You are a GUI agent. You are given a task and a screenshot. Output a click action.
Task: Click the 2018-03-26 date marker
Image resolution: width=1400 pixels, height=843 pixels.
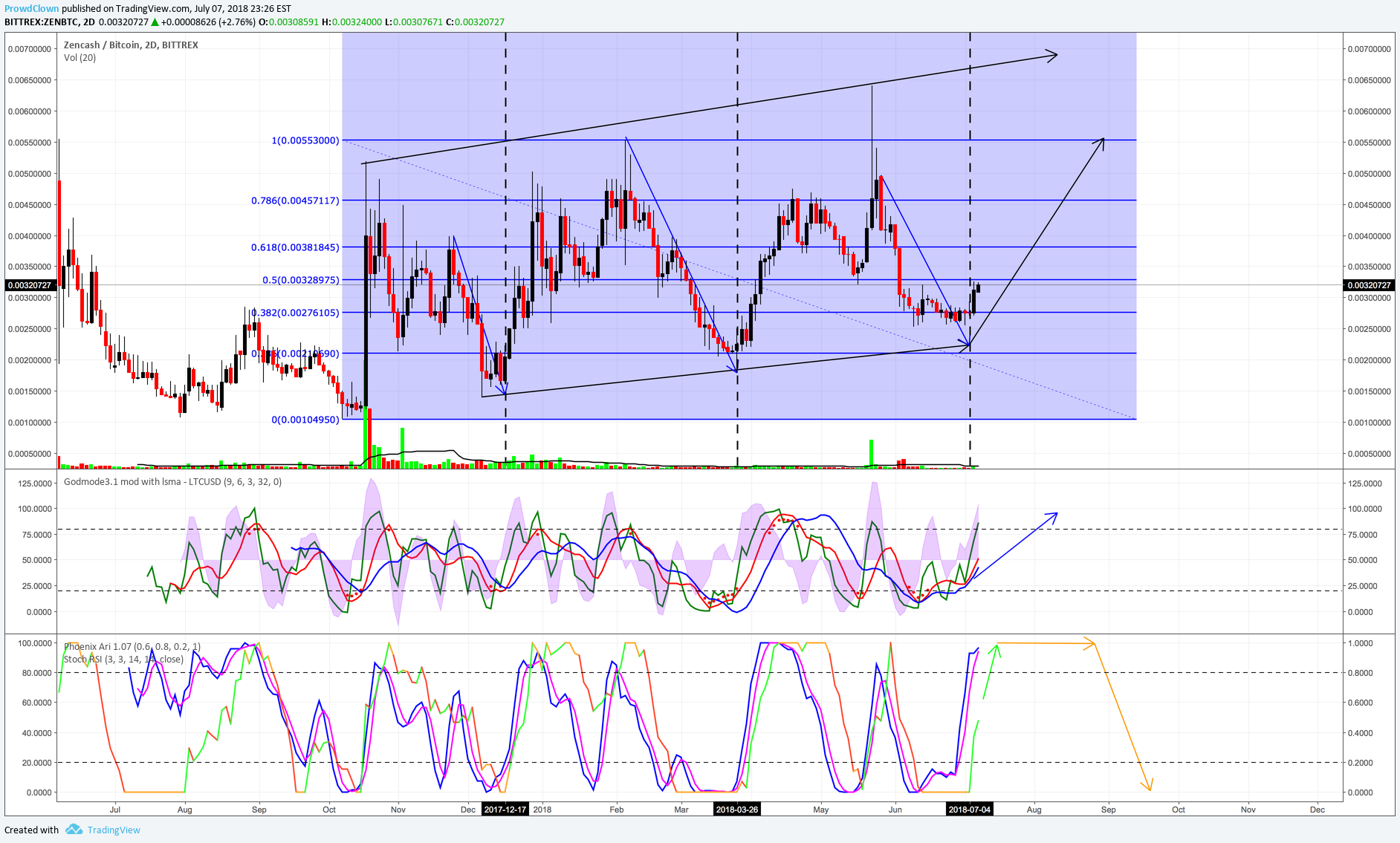737,810
